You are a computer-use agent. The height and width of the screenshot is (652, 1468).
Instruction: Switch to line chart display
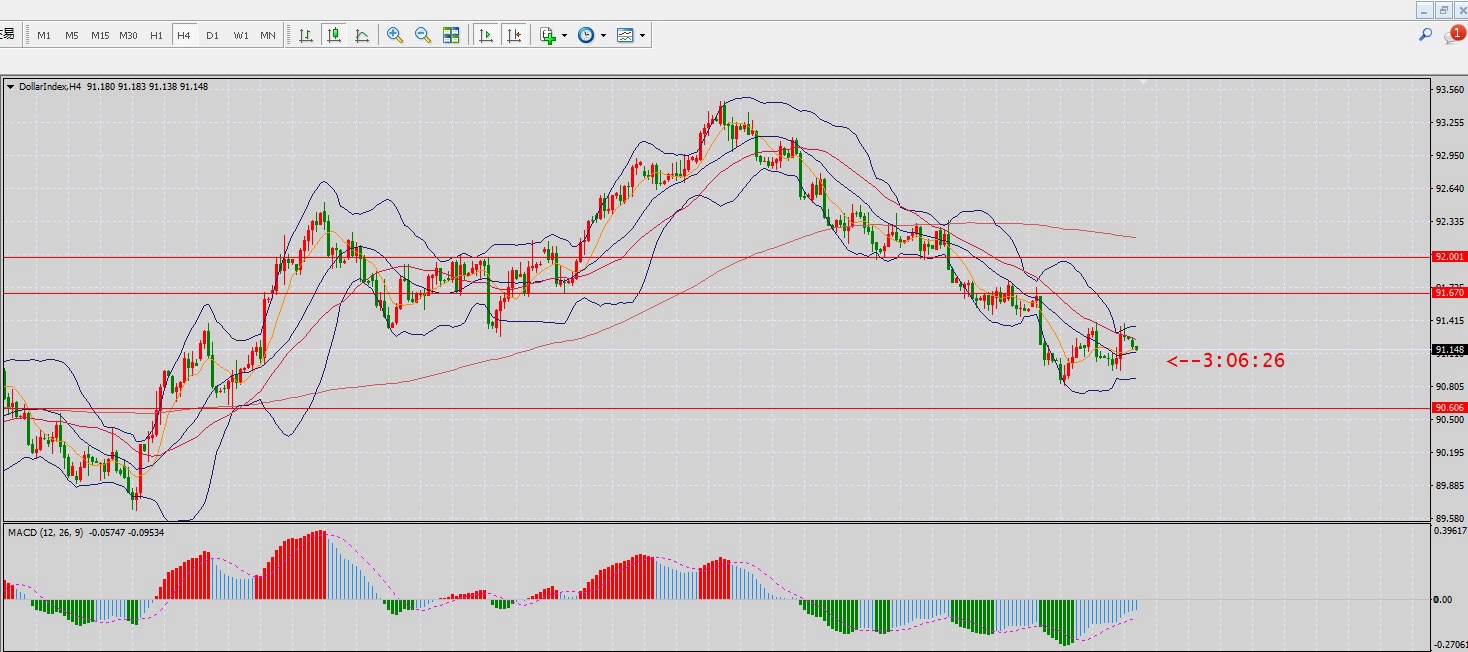362,35
